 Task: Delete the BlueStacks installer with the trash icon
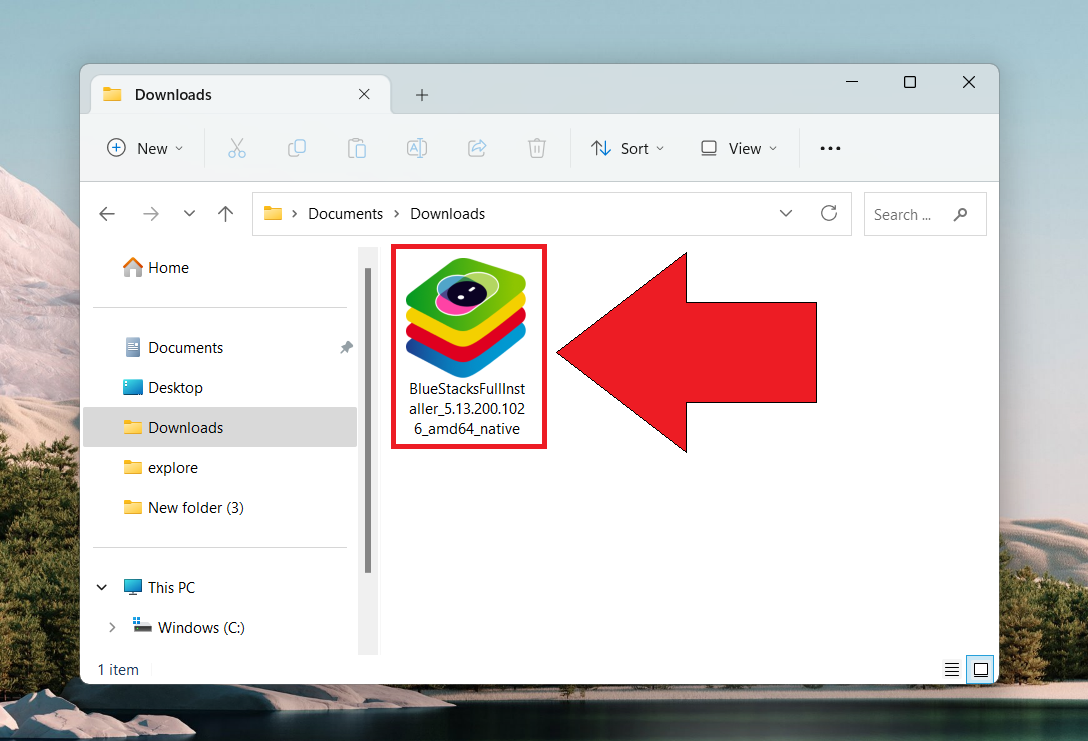(x=537, y=147)
